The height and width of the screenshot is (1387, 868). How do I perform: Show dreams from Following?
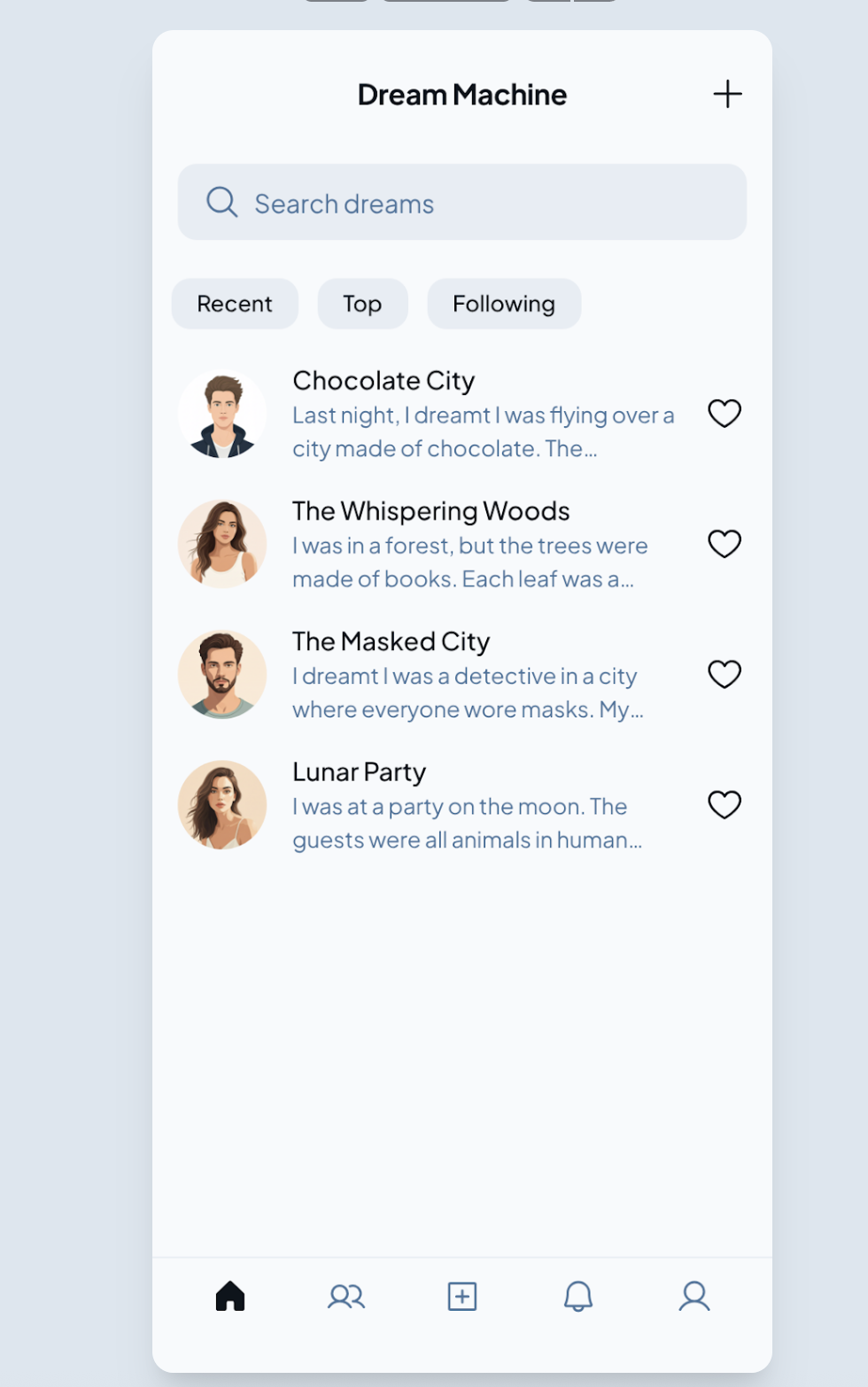click(x=503, y=304)
